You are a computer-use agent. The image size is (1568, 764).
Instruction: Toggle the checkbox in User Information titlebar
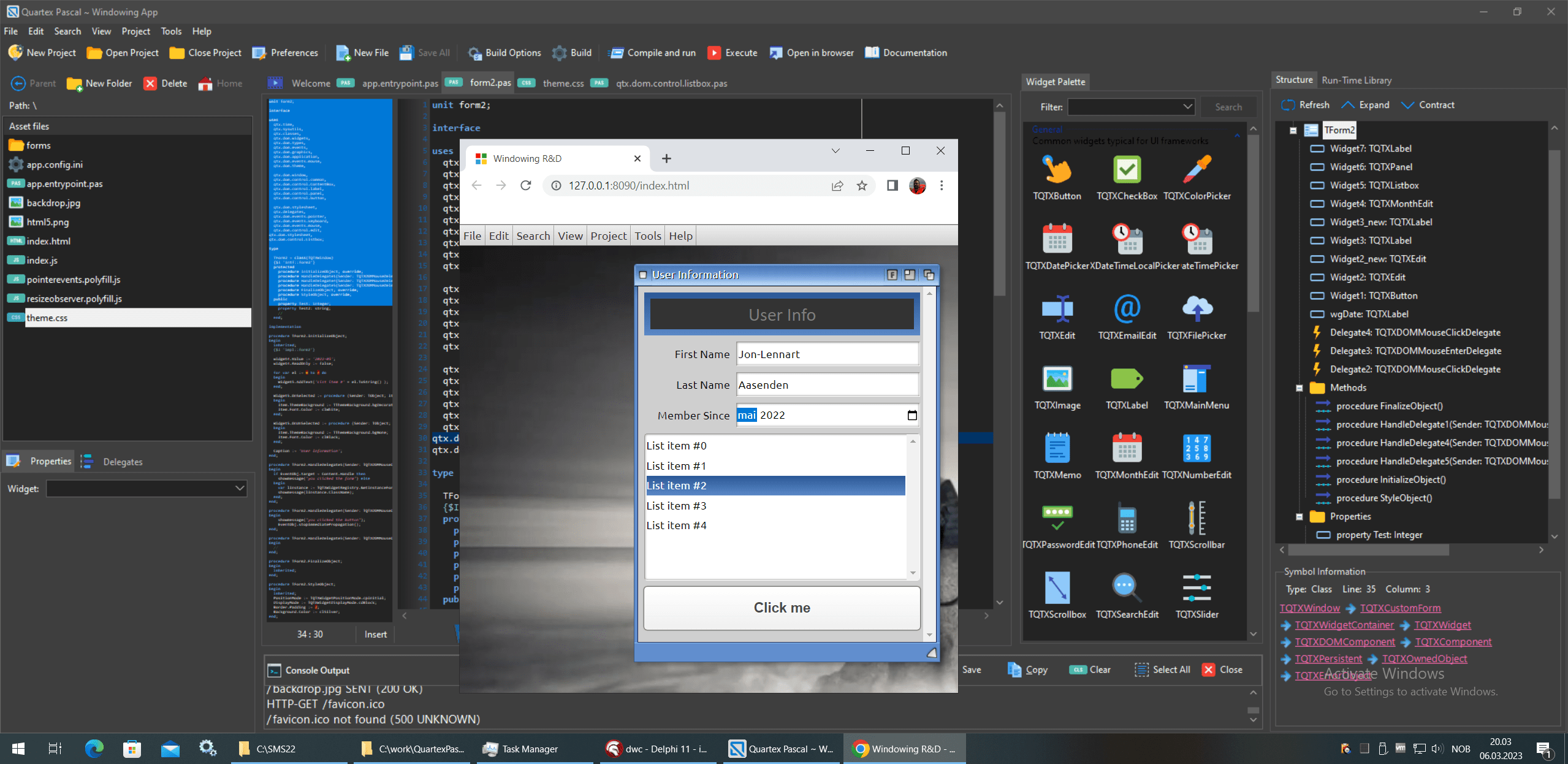point(643,275)
